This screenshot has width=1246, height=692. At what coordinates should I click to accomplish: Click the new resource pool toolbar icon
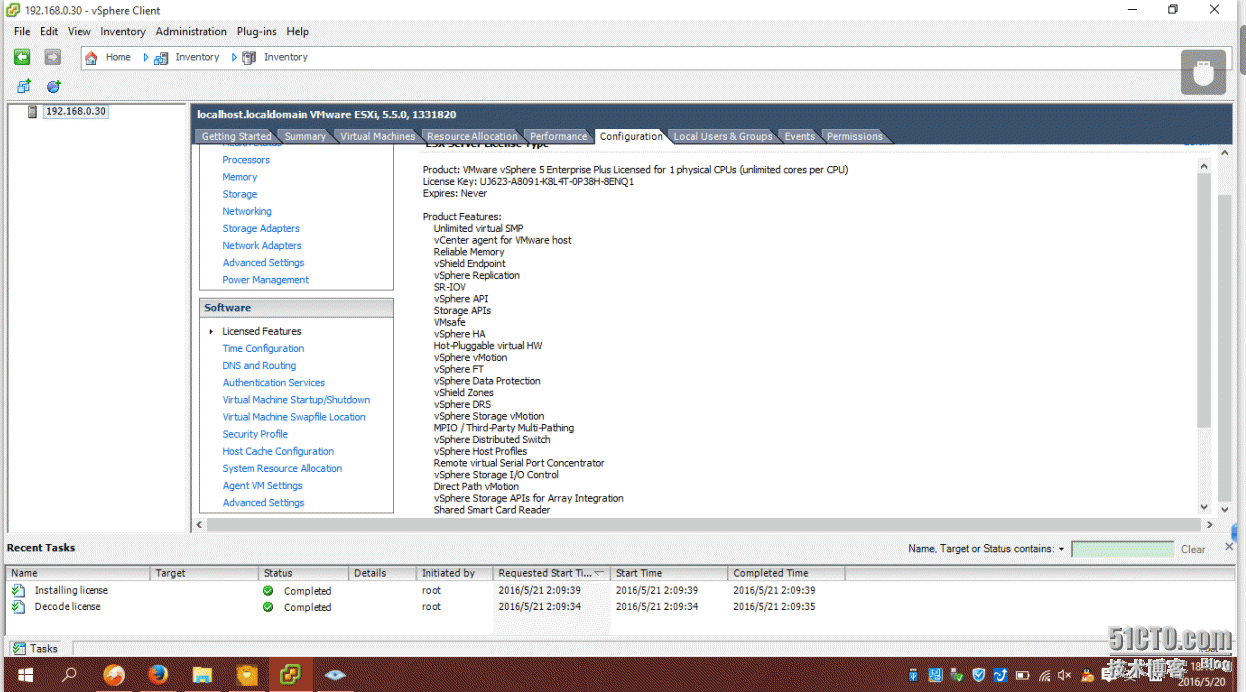tap(54, 87)
